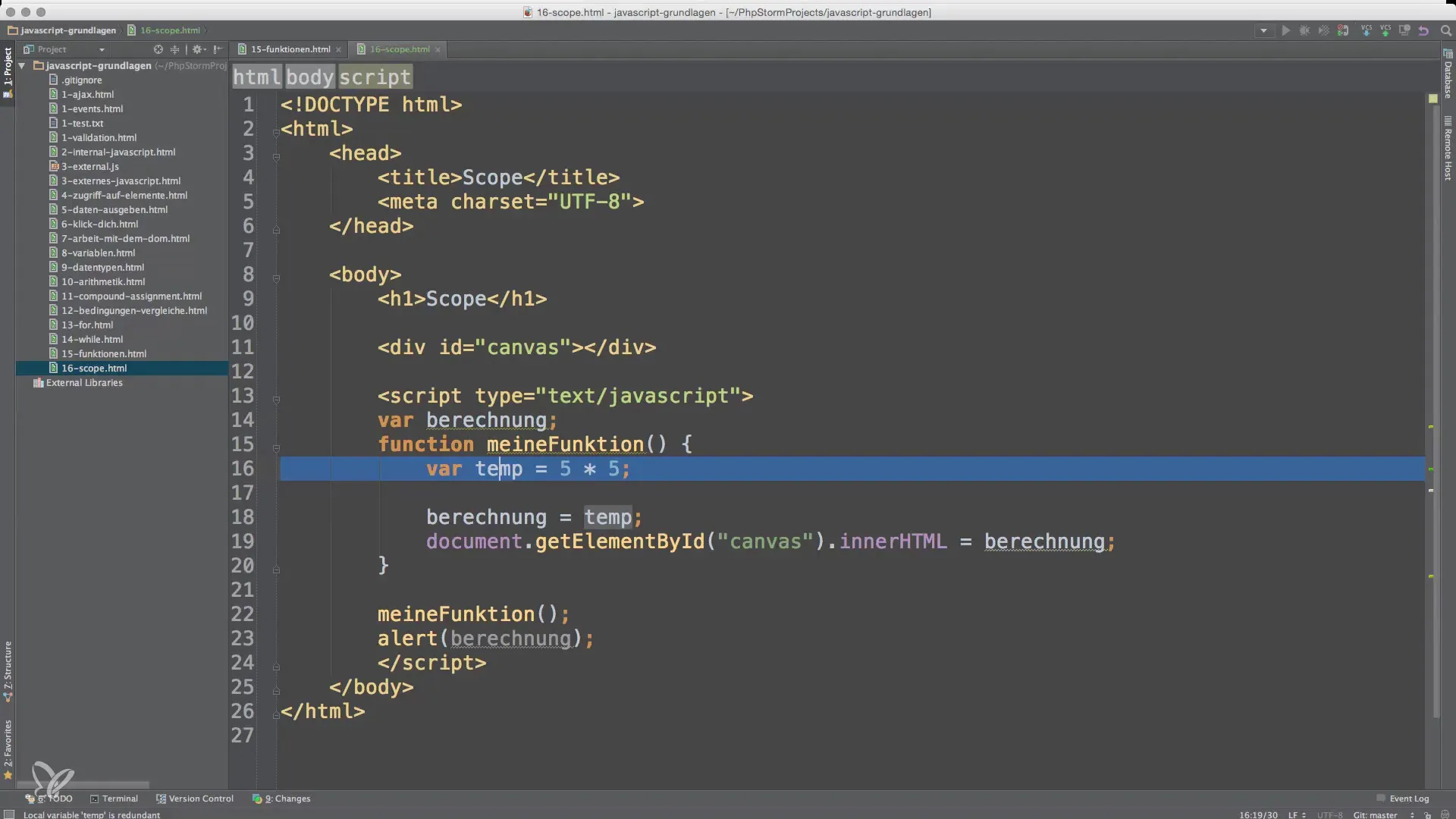Select 16-scope.html in navigation bar
The image size is (1456, 819).
164,30
